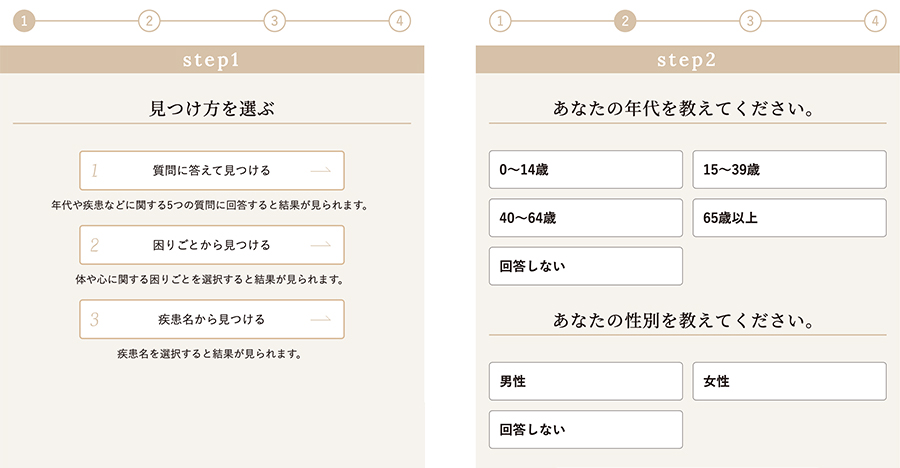Select the 15〜39歳 age option
Screen dimensions: 900x468
[789, 170]
